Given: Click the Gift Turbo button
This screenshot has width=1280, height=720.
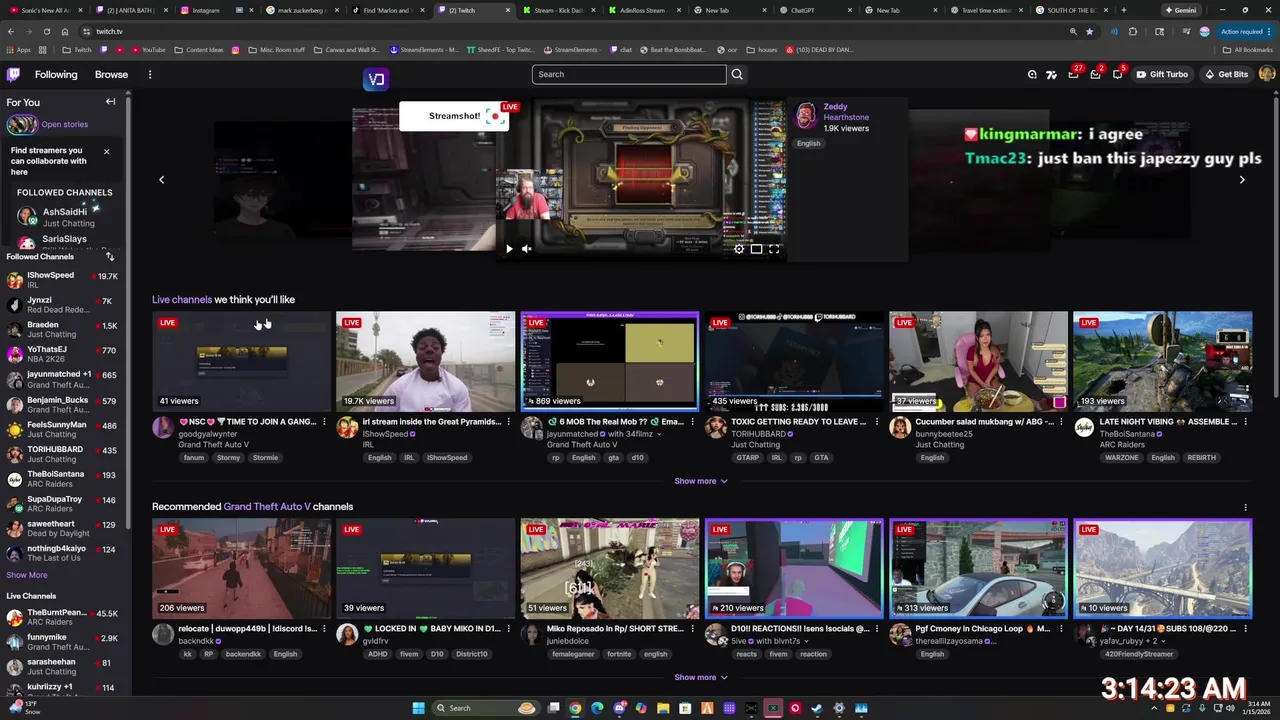Looking at the screenshot, I should point(1162,74).
